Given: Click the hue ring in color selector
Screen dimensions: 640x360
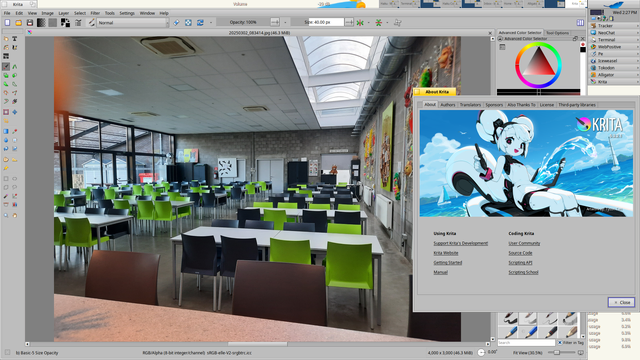Looking at the screenshot, I should (538, 45).
